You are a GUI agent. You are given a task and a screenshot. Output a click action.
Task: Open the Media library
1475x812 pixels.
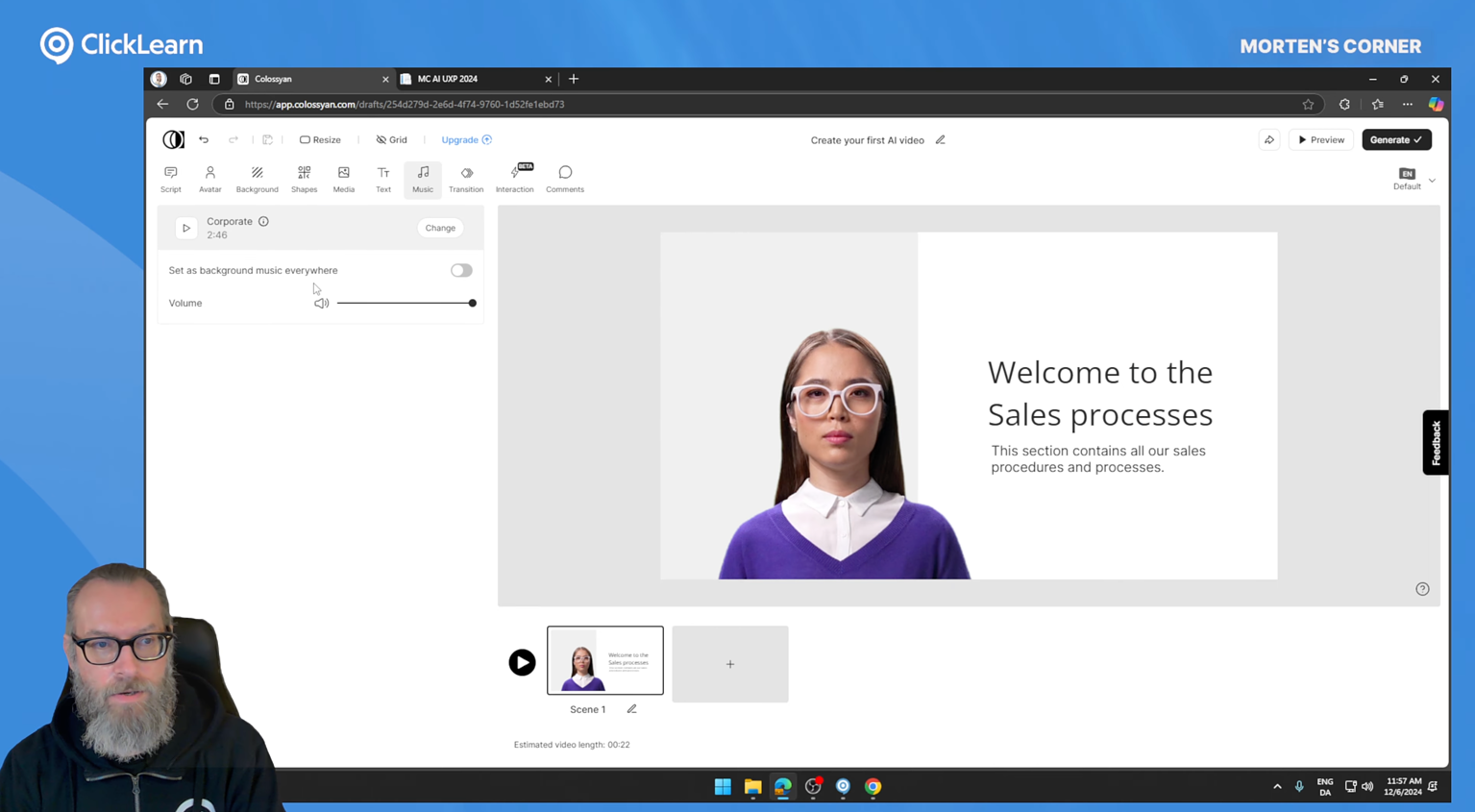click(343, 179)
